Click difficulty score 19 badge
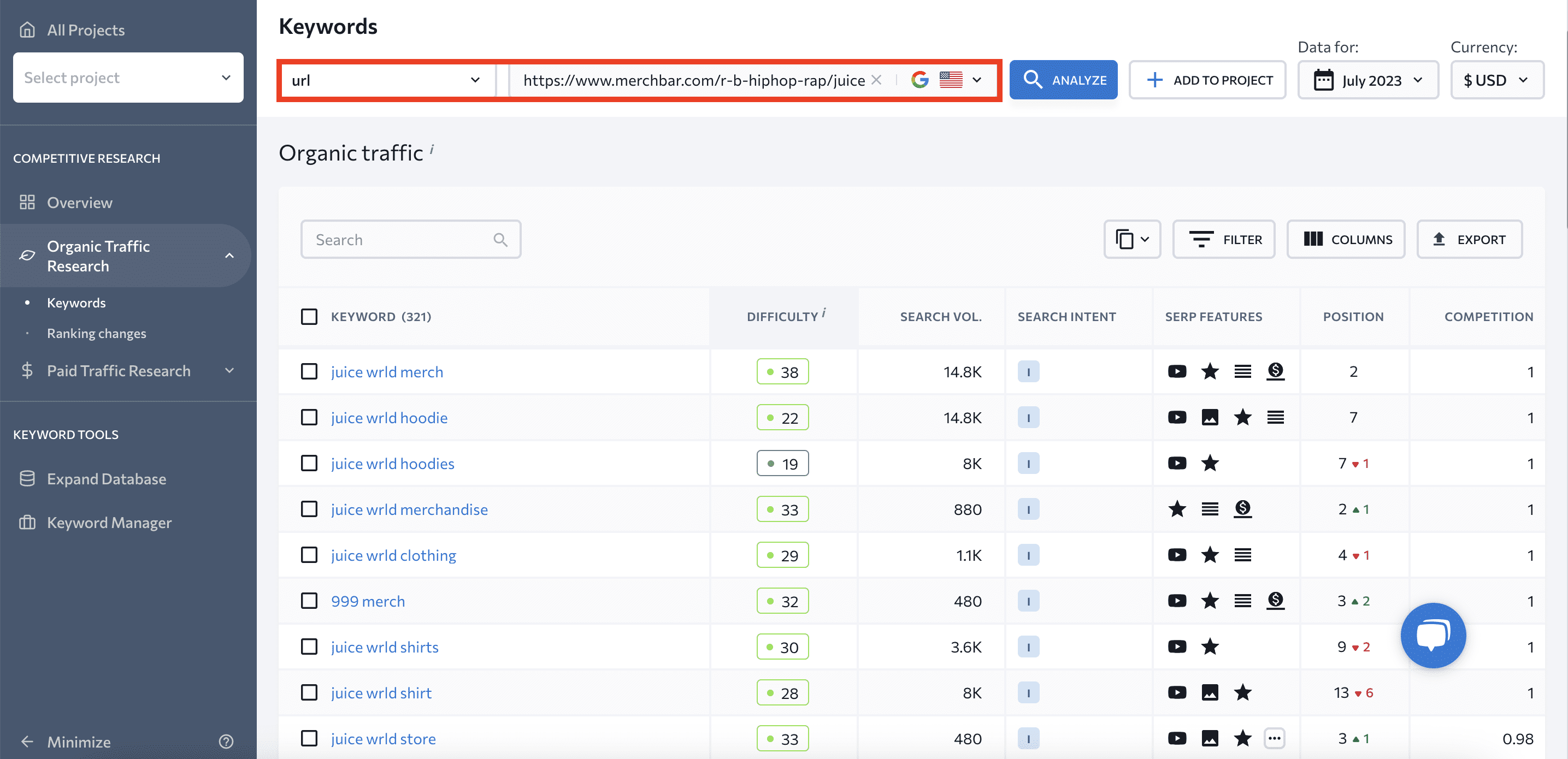The height and width of the screenshot is (759, 1568). click(x=782, y=463)
